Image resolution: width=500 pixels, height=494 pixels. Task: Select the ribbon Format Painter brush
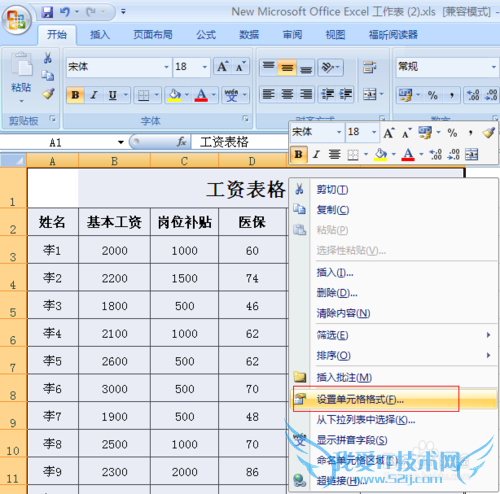coord(48,94)
